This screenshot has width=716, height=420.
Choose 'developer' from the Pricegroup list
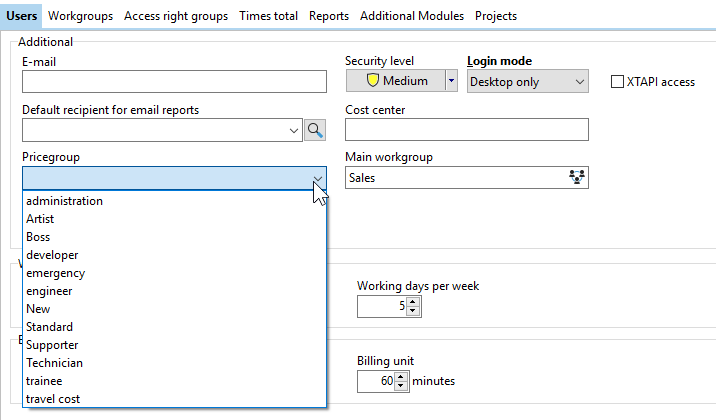pyautogui.click(x=52, y=255)
